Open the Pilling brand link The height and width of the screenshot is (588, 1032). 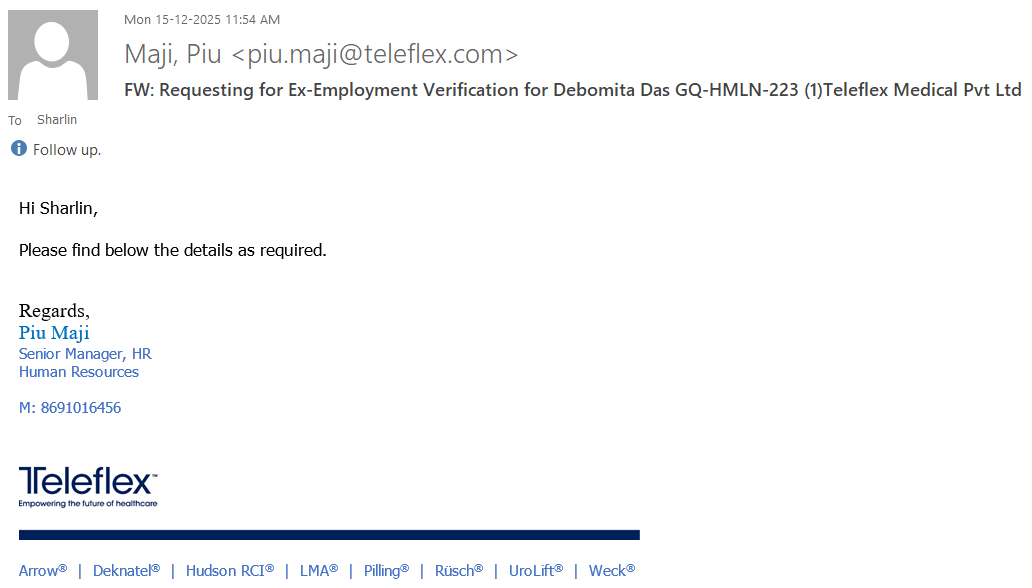click(386, 571)
